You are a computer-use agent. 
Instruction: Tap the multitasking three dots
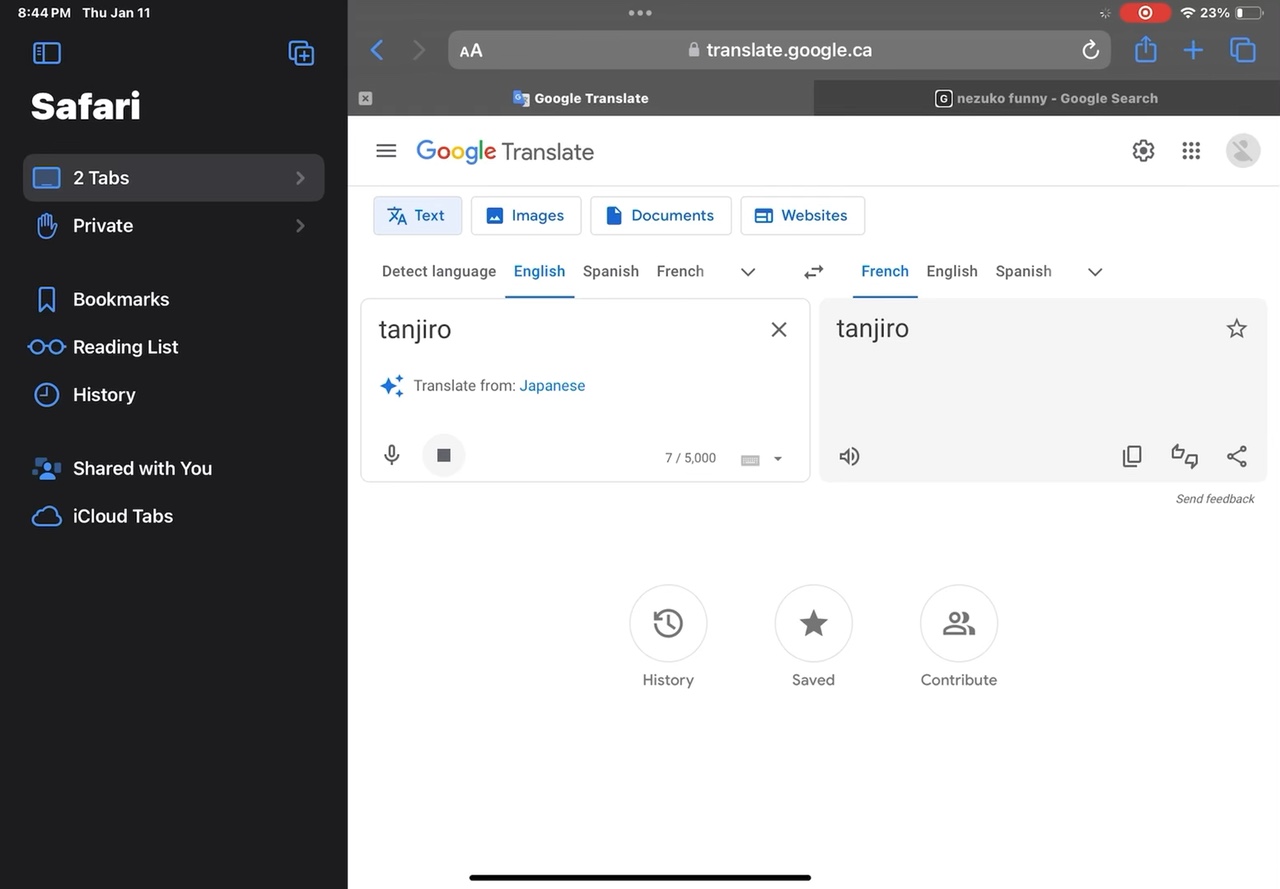[640, 13]
